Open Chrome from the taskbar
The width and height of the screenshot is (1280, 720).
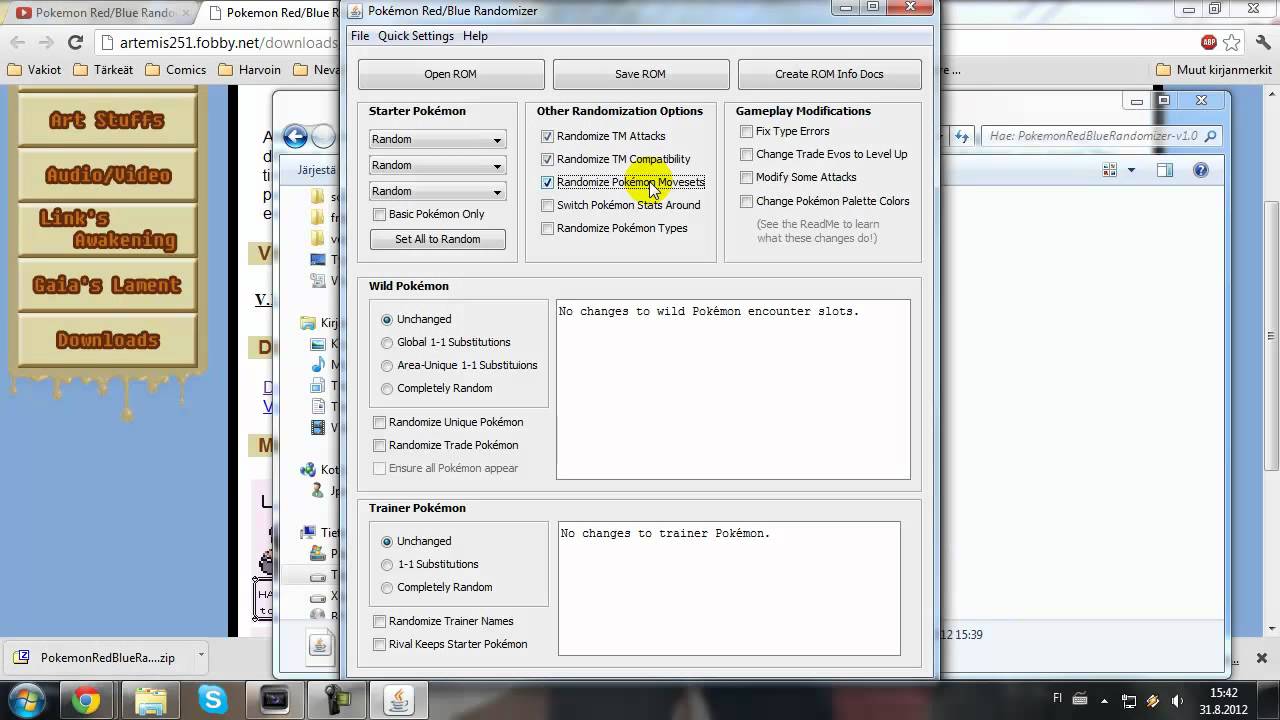click(x=87, y=700)
